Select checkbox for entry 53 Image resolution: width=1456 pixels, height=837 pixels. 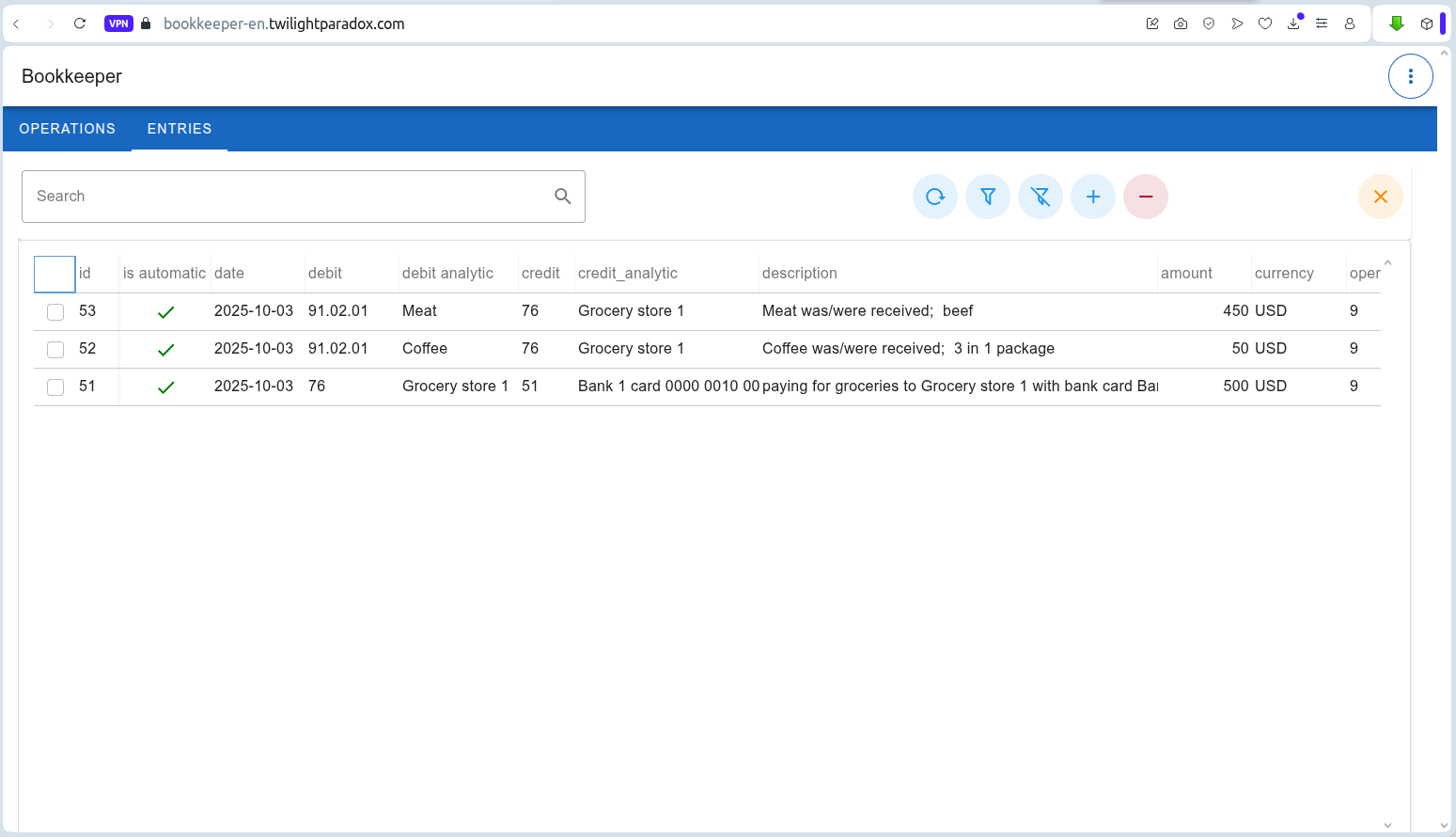[55, 312]
